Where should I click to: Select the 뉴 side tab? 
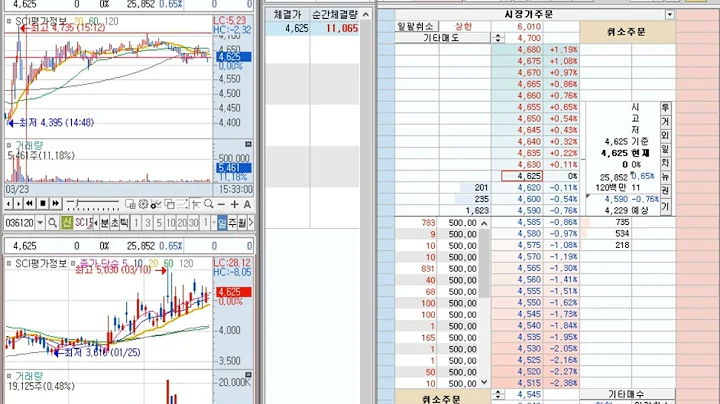click(x=665, y=177)
